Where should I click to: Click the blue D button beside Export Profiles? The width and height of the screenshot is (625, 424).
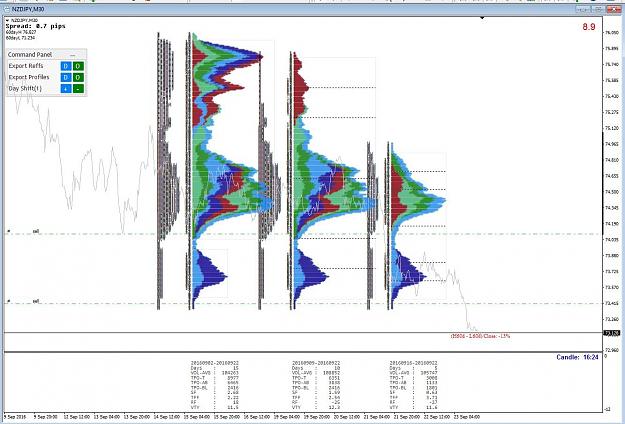pyautogui.click(x=66, y=77)
